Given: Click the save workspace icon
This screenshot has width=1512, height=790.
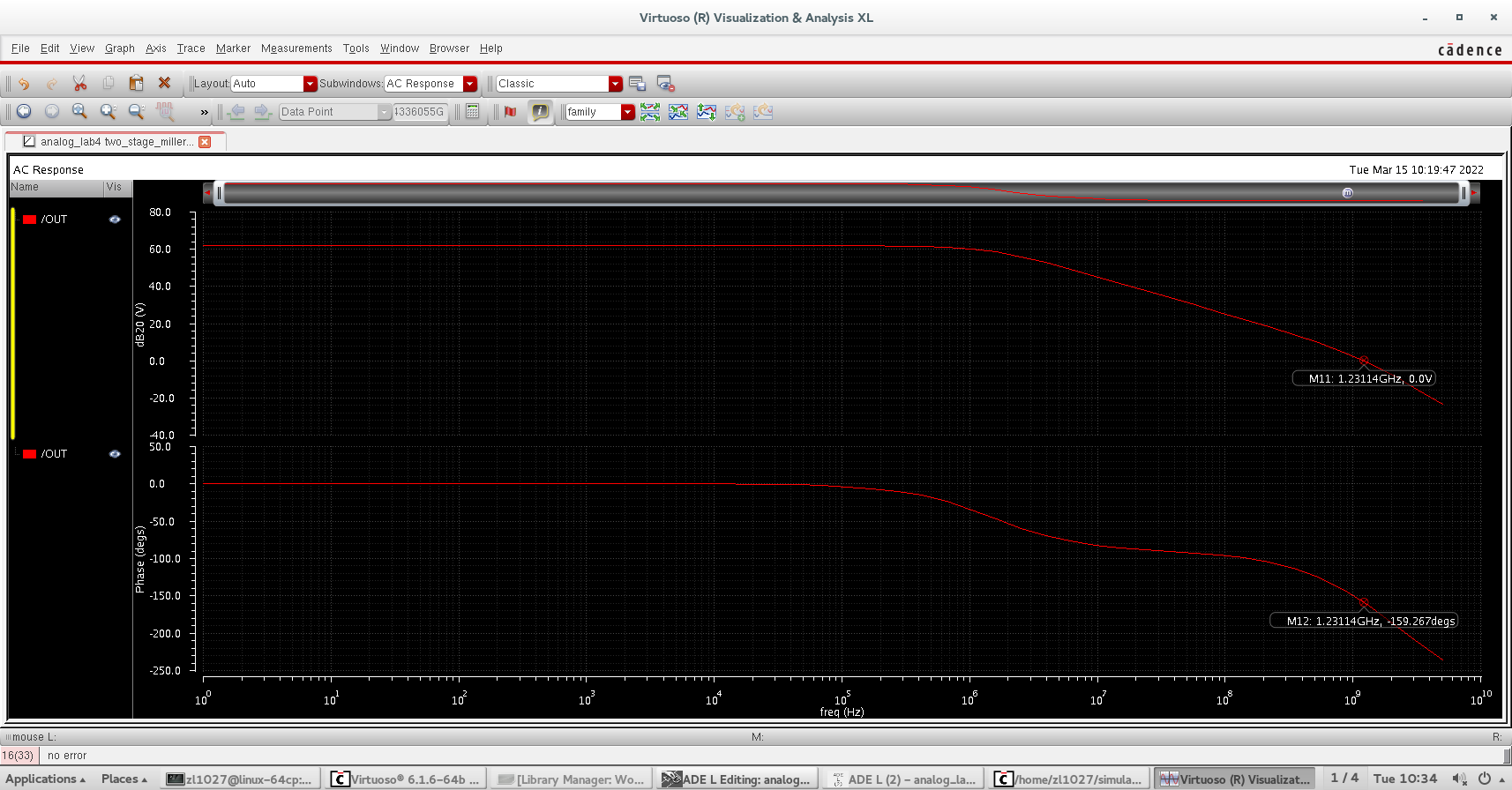Looking at the screenshot, I should pos(638,84).
